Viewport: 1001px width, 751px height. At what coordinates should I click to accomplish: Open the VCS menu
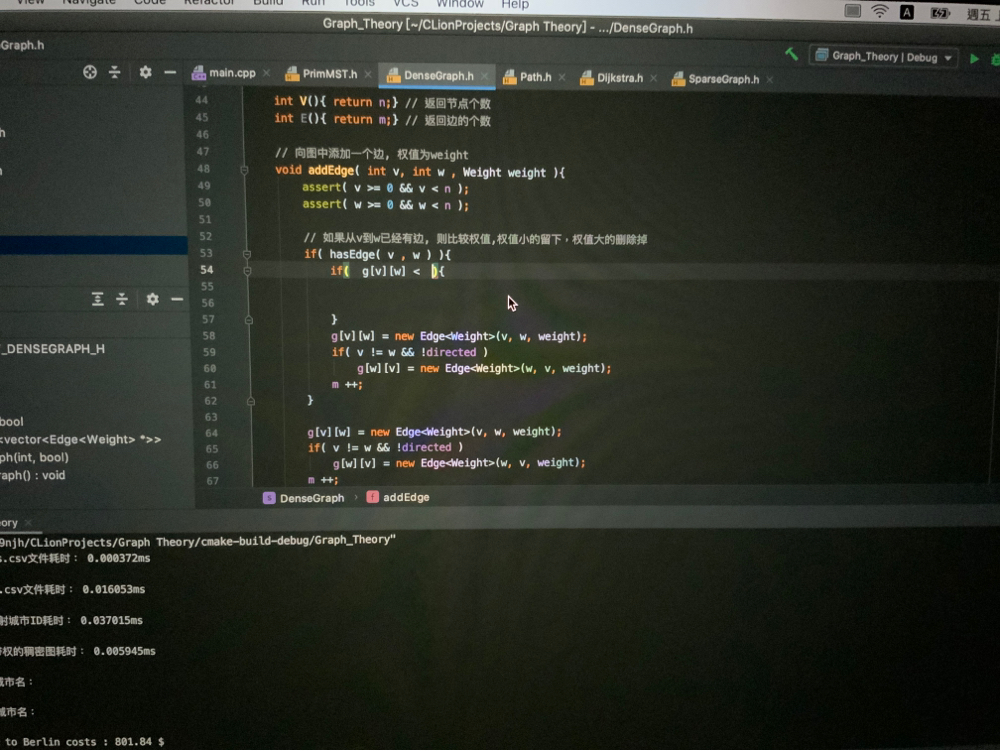point(406,3)
